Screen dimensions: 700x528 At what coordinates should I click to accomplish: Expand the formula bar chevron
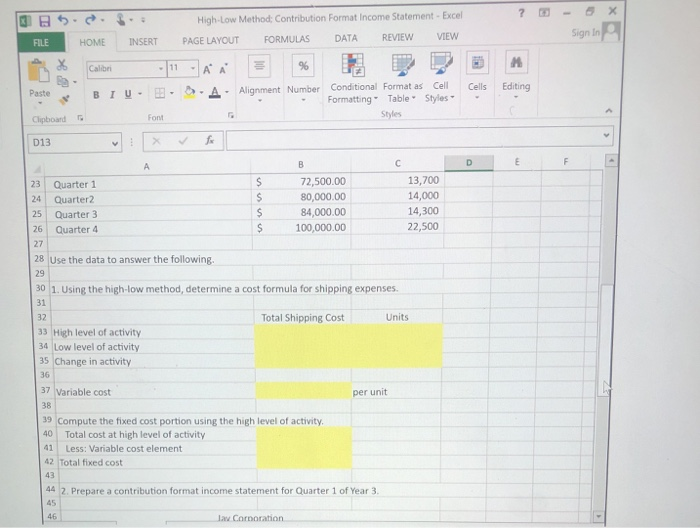coord(606,135)
